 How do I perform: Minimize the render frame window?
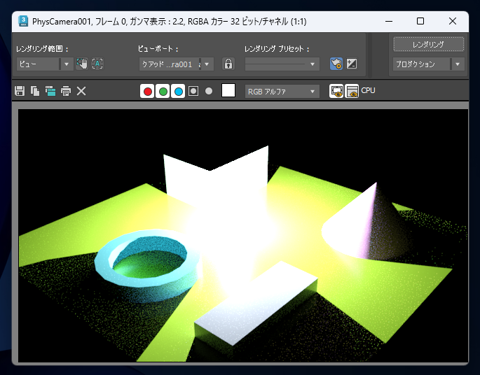click(x=389, y=21)
